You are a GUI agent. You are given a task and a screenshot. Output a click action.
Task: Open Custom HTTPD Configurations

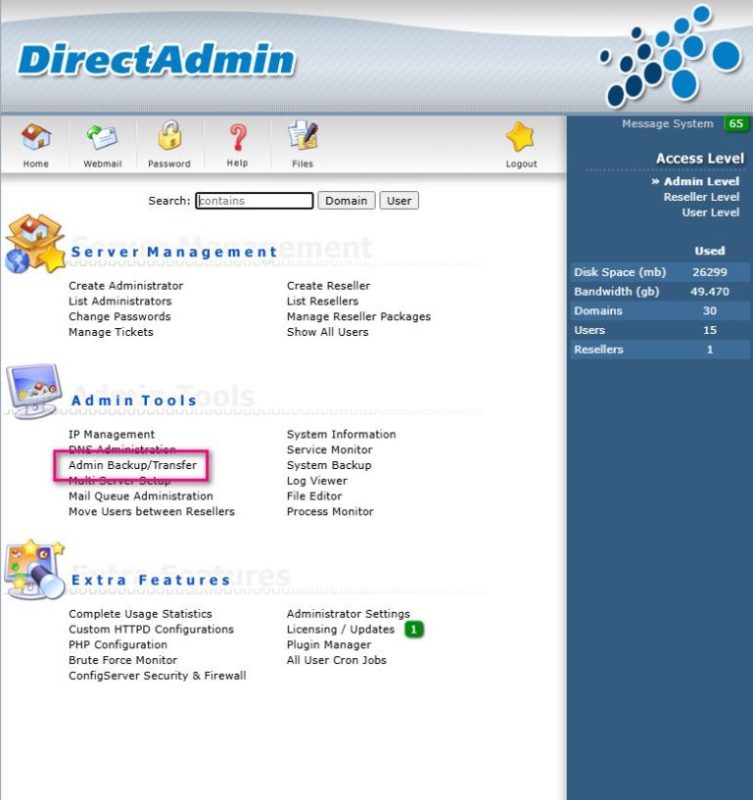pos(151,629)
